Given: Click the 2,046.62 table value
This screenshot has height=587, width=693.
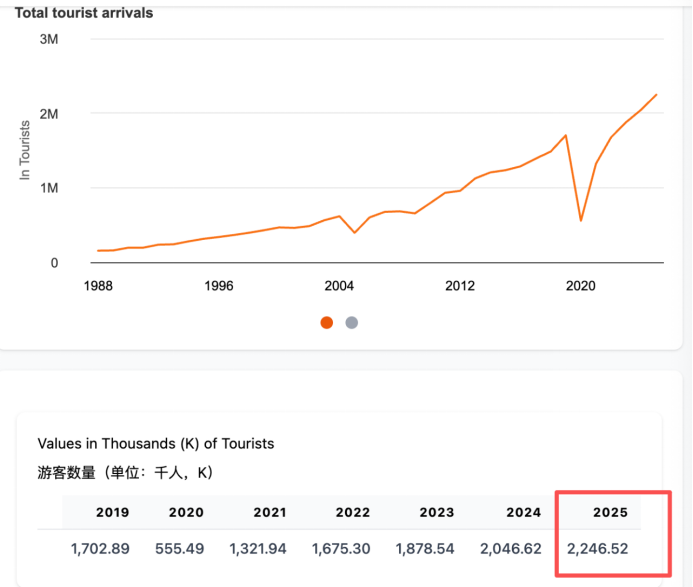Looking at the screenshot, I should (x=510, y=549).
